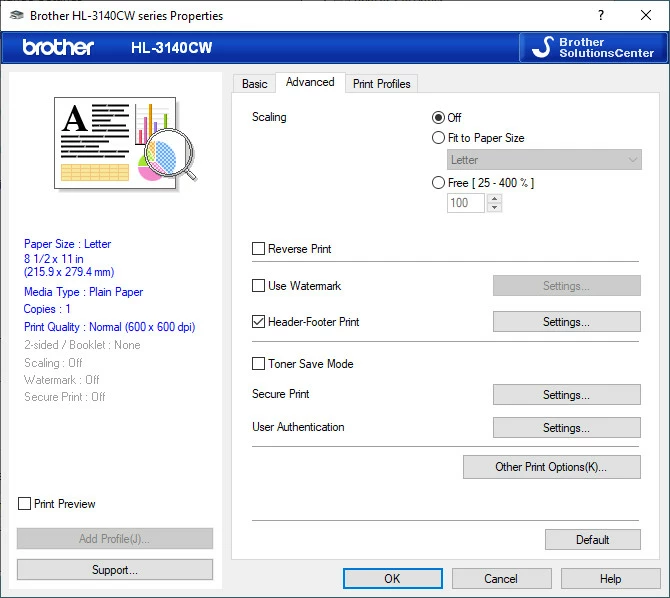The image size is (670, 598).
Task: Confirm with the OK button
Action: [x=393, y=579]
